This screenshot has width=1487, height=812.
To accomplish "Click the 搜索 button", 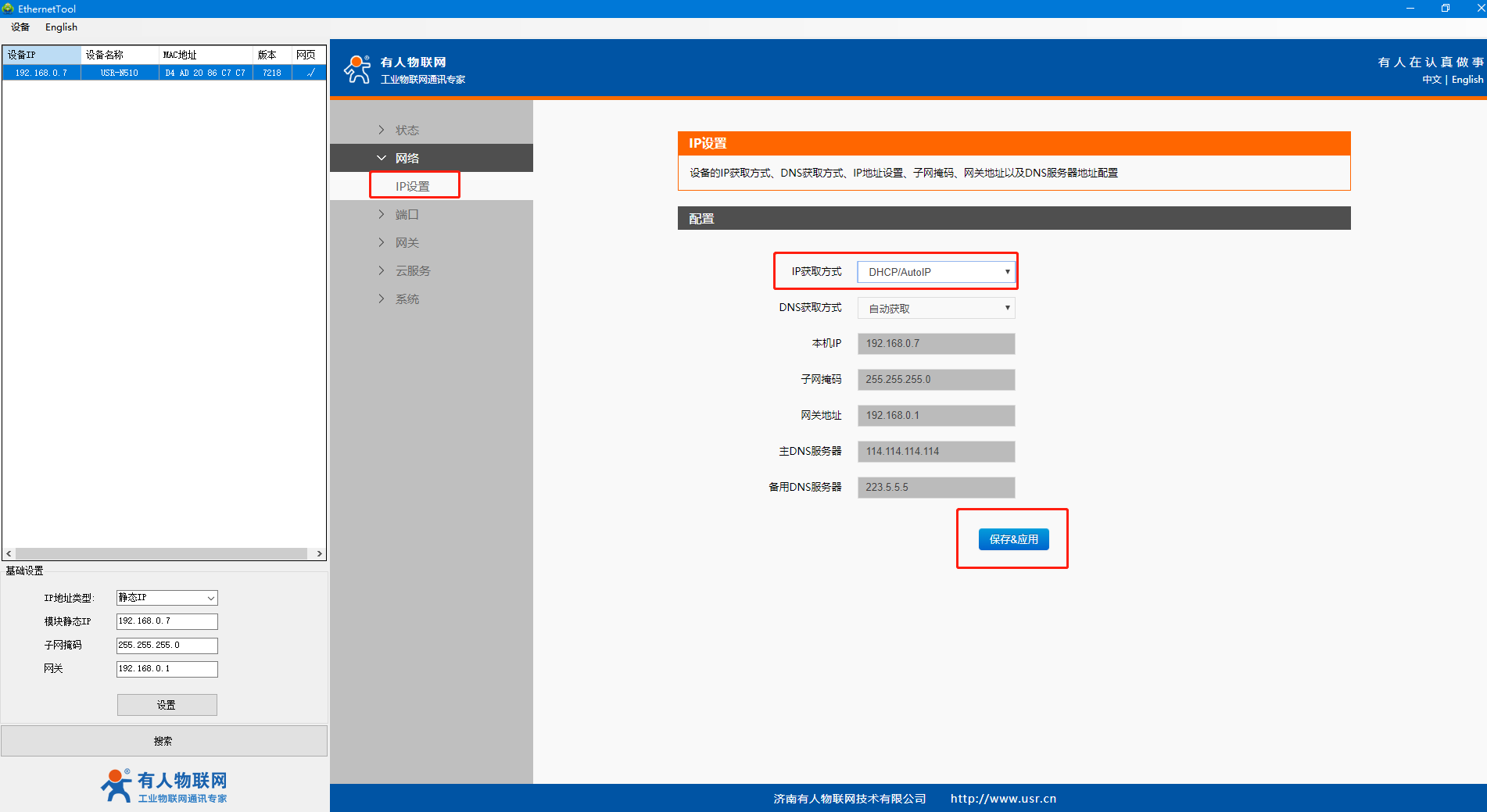I will (x=163, y=741).
